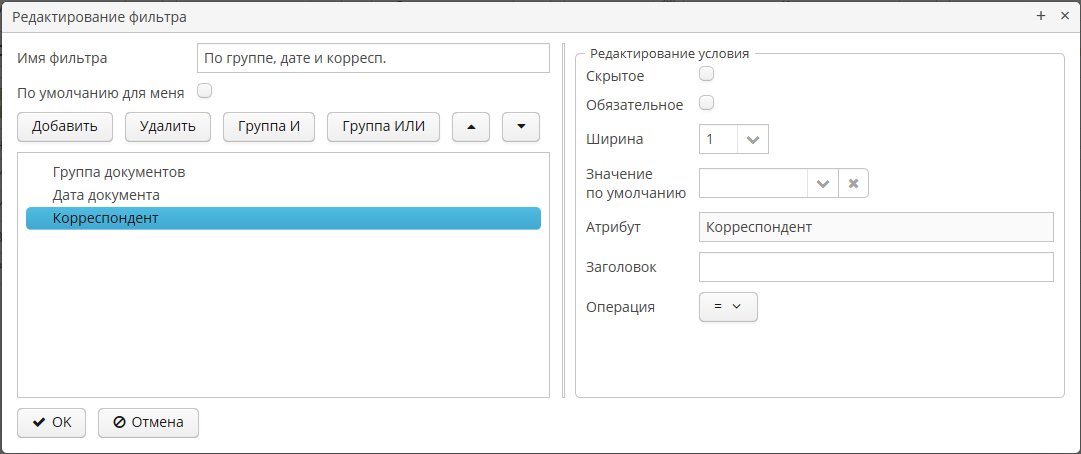Image resolution: width=1081 pixels, height=454 pixels.
Task: Confirm with the OK button
Action: (x=52, y=422)
